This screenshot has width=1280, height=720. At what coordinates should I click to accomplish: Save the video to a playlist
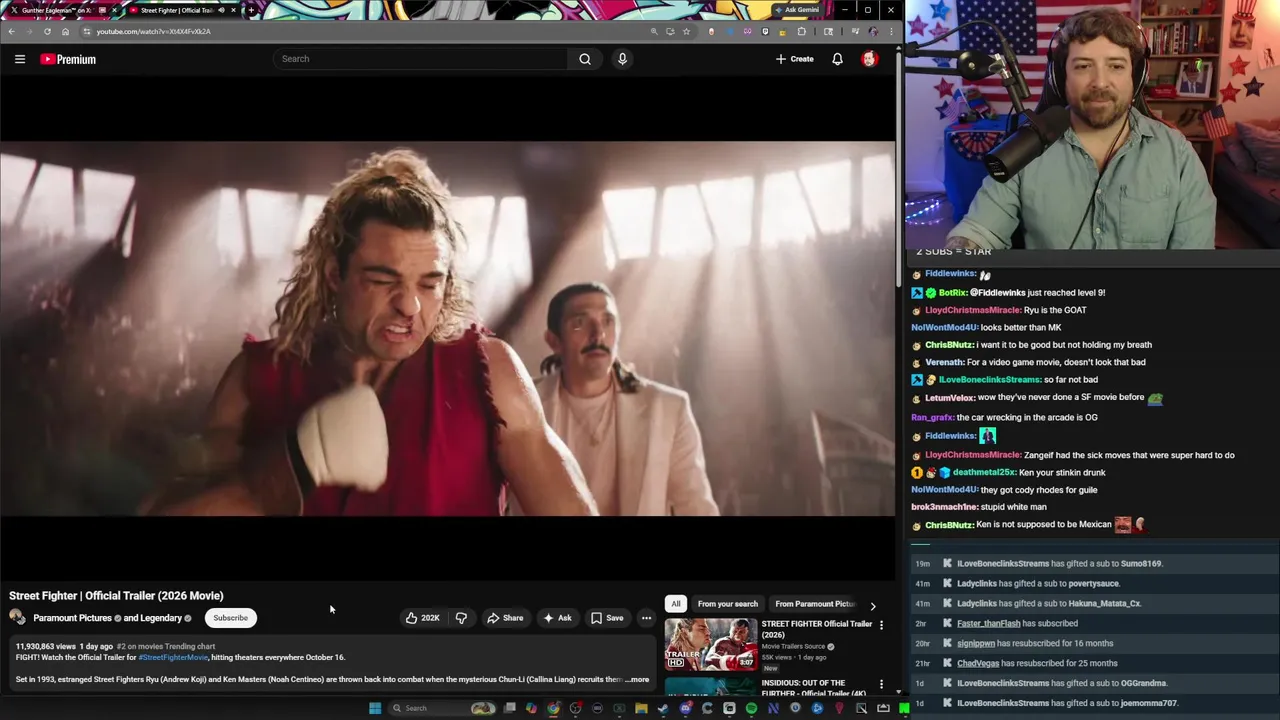coord(607,618)
